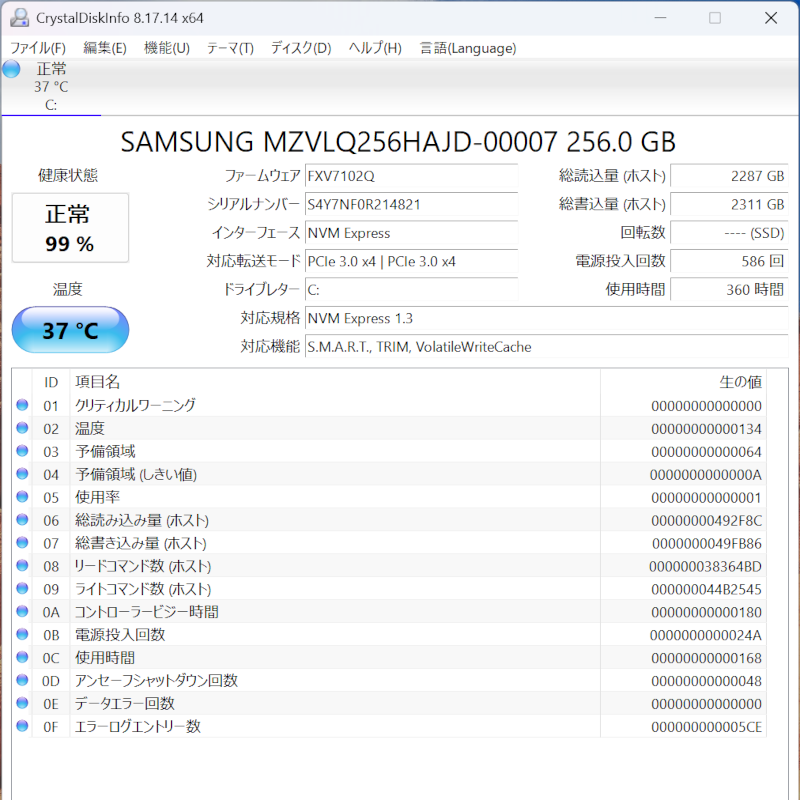Click the ID column header
Viewport: 800px width, 800px height.
51,382
